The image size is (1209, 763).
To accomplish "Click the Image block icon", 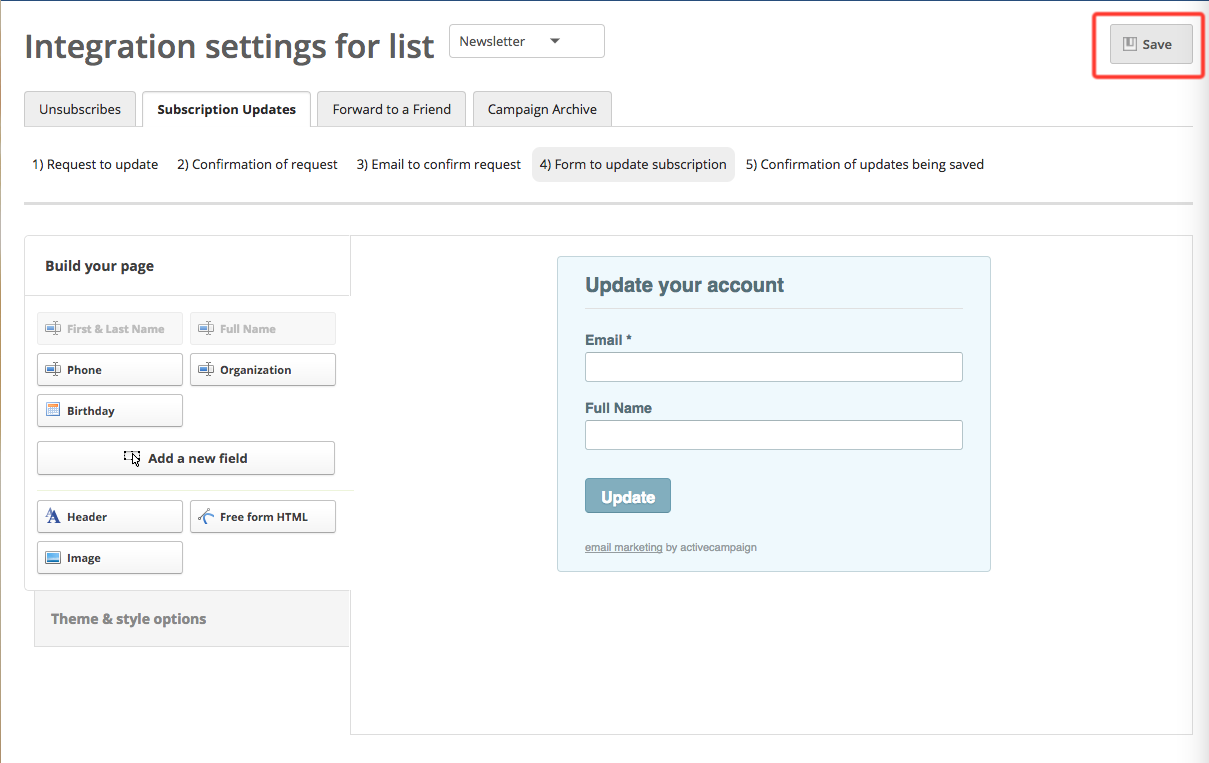I will coord(52,557).
